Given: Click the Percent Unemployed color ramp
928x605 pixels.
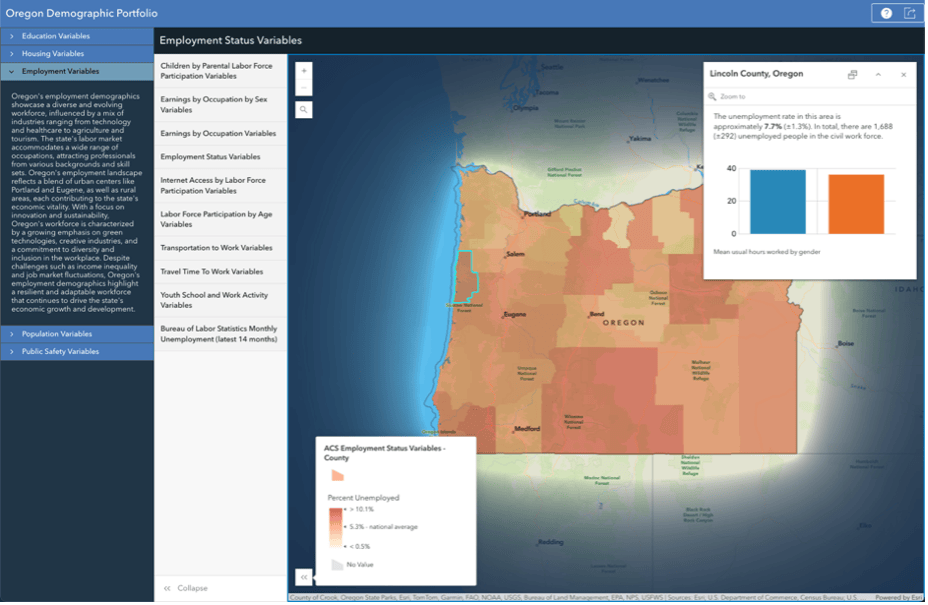Looking at the screenshot, I should pyautogui.click(x=337, y=529).
